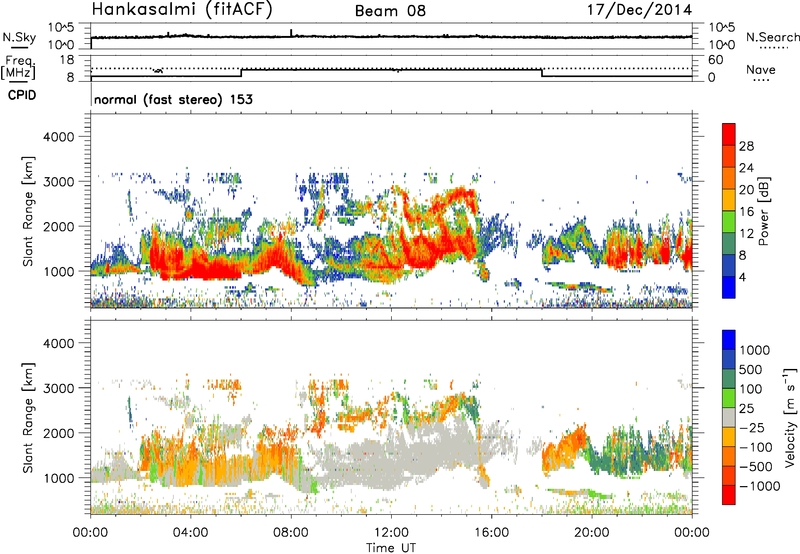Click the '-1000' Velocity colorbar tick
Screen dimensions: 800x554
tap(759, 486)
